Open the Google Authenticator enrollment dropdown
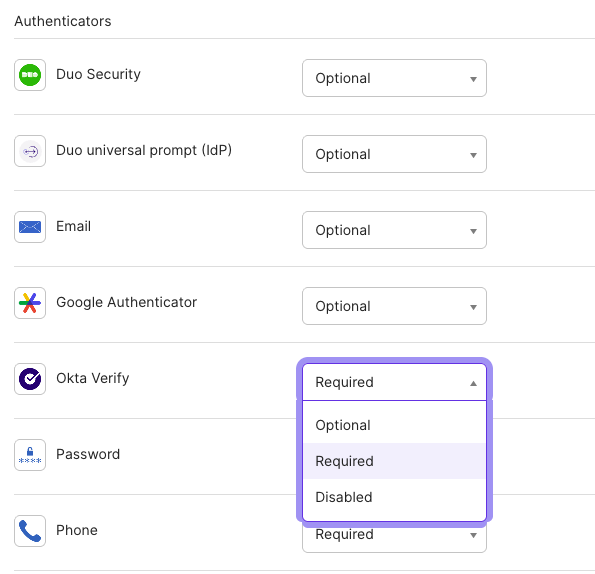 [x=394, y=306]
